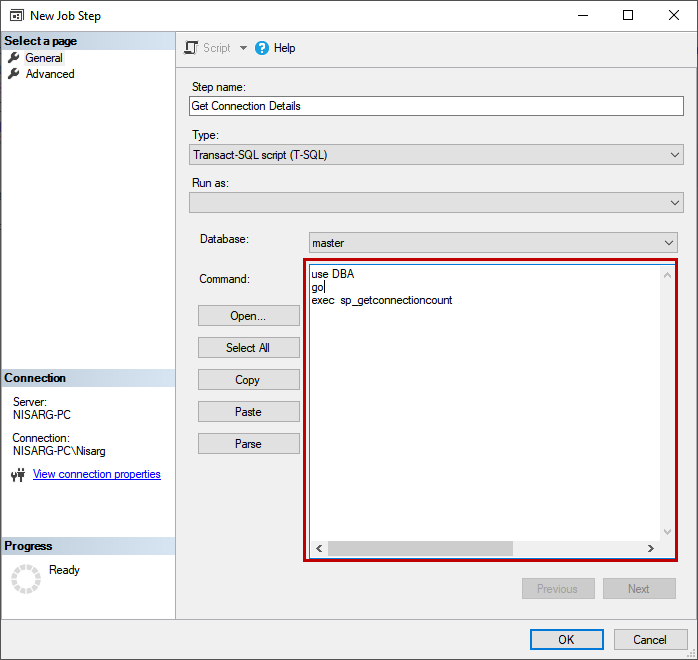This screenshot has width=698, height=660.
Task: Click the Script toolbar icon
Action: coord(191,48)
